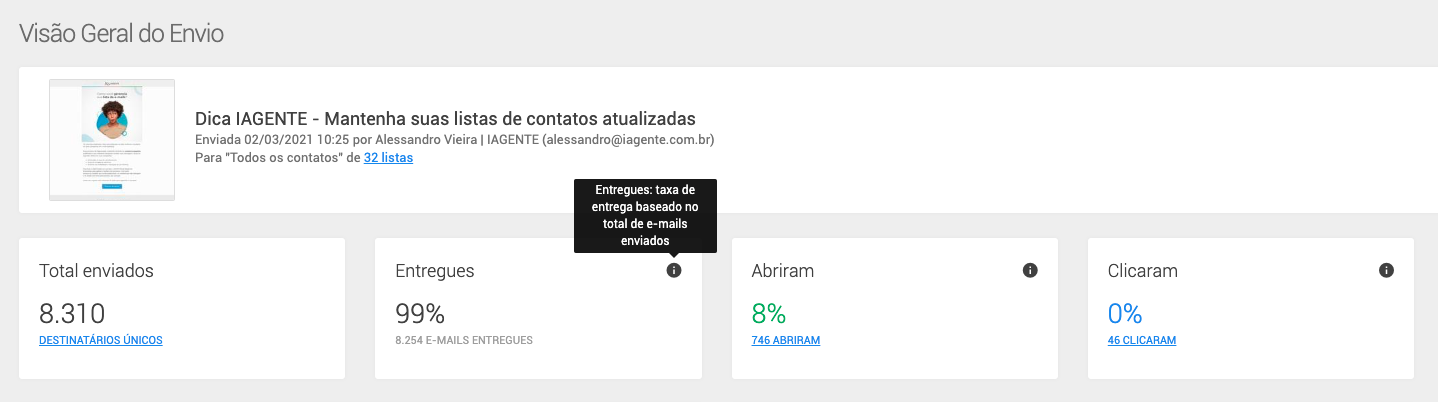Select the 99% delivered percentage

point(420,313)
